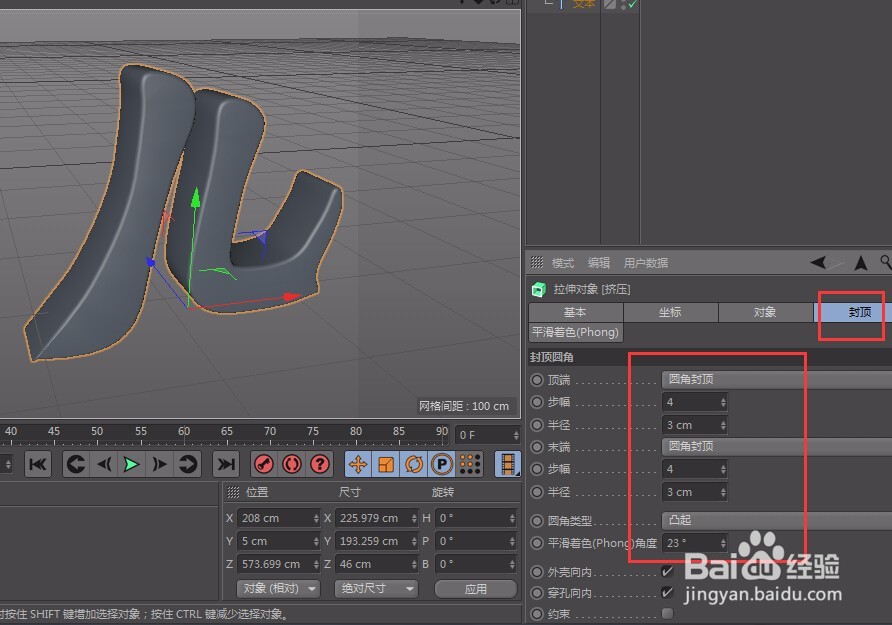This screenshot has height=625, width=892.
Task: Toggle the rotation record lock icon
Action: tap(414, 464)
